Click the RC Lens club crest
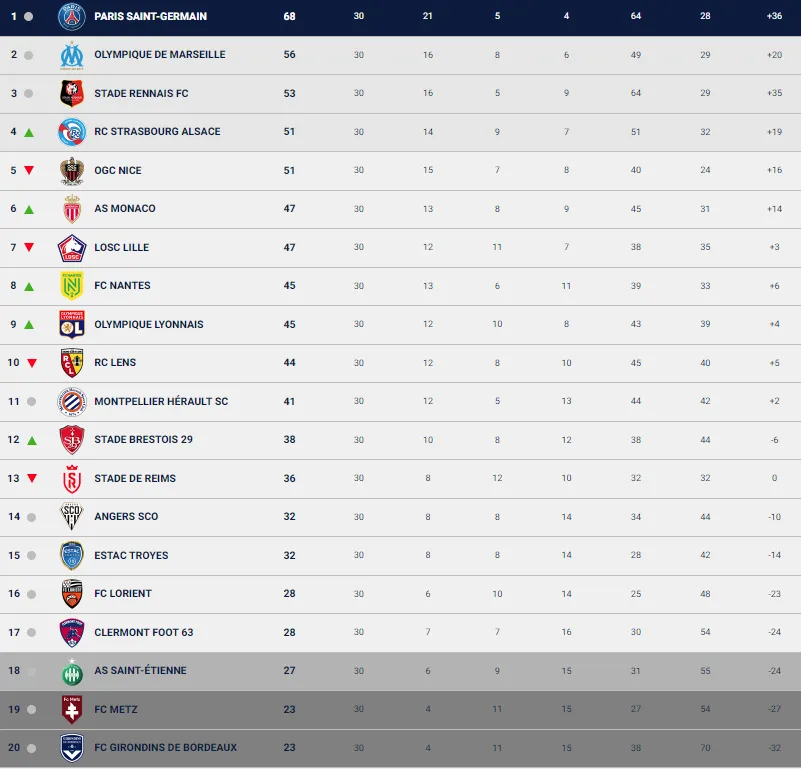The image size is (801, 769). (x=71, y=363)
